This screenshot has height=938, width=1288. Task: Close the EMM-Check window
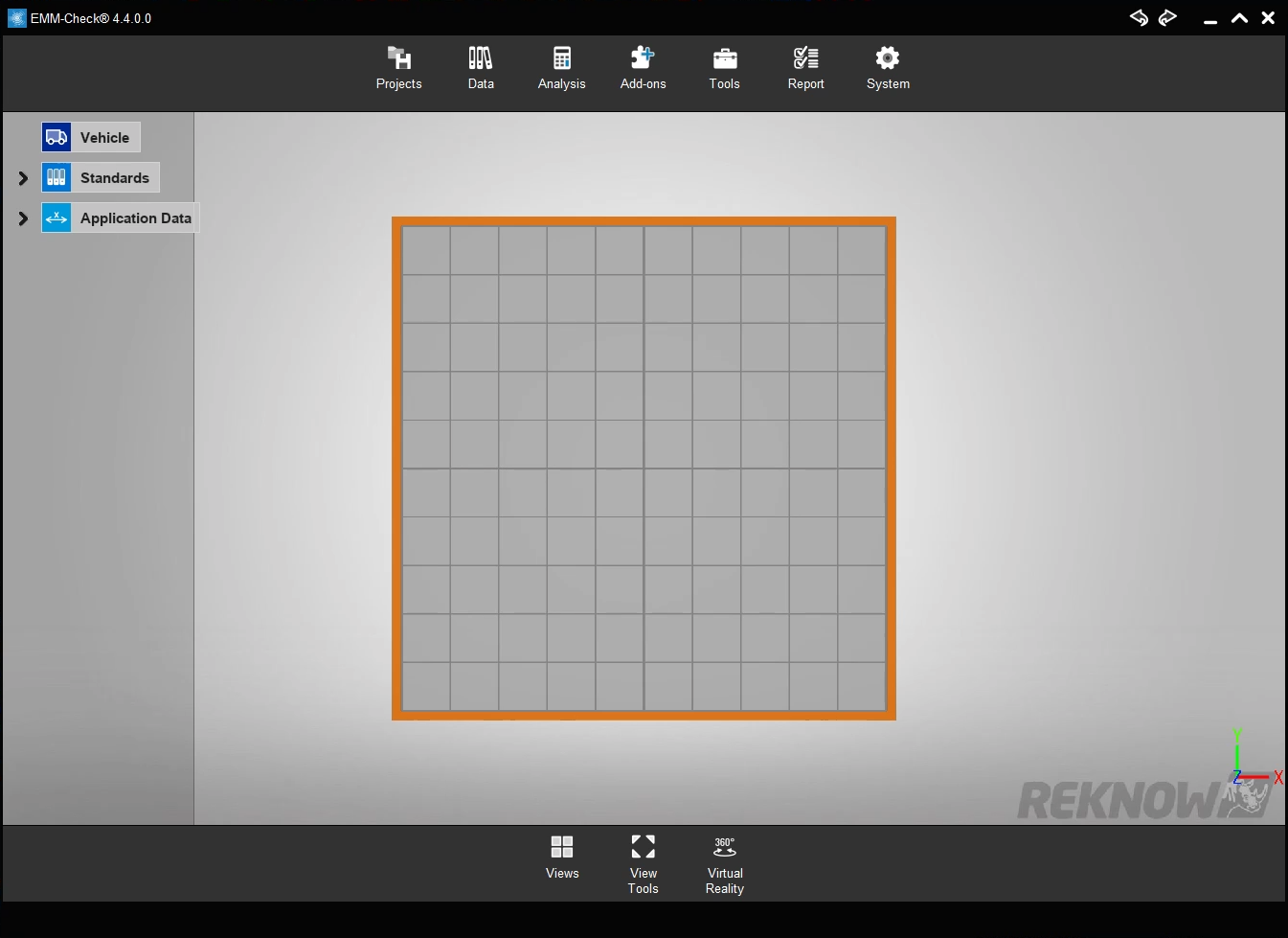[x=1268, y=18]
